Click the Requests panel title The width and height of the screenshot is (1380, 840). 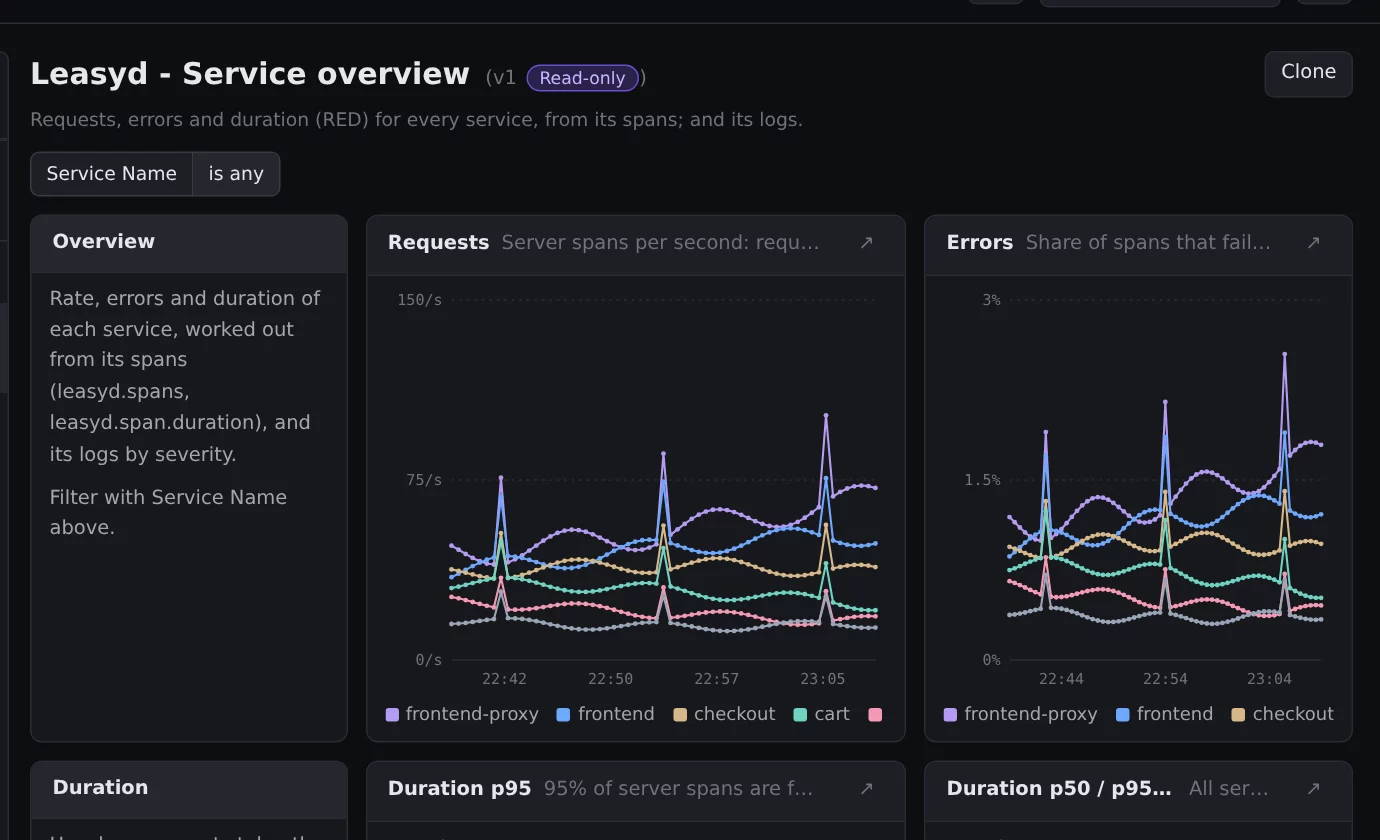pos(438,243)
